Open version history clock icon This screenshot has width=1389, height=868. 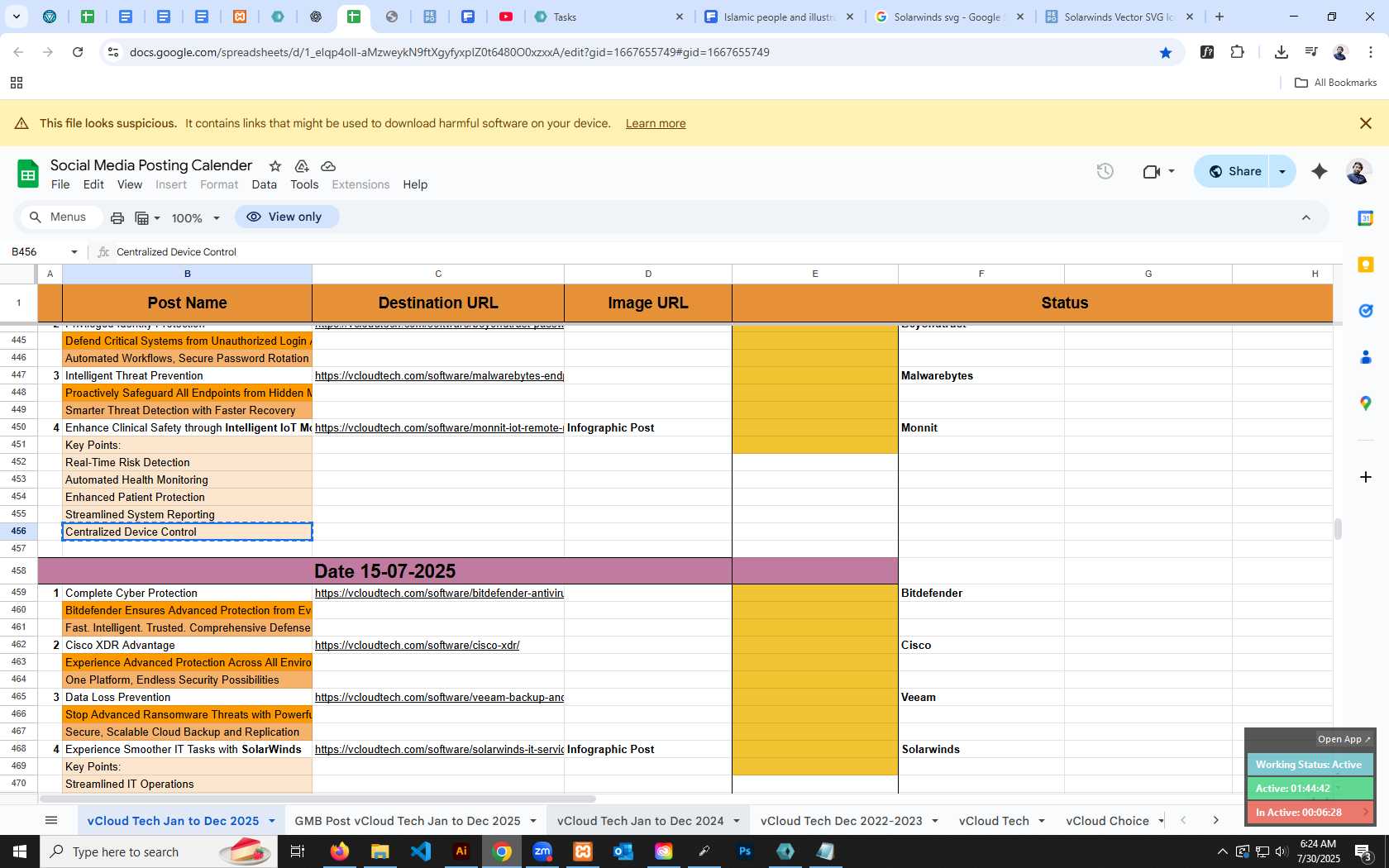pos(1105,171)
